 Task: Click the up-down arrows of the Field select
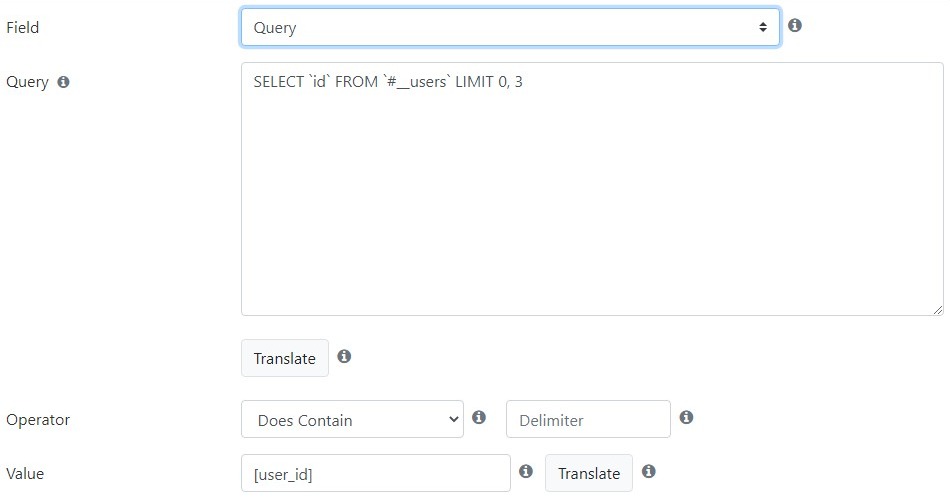(763, 27)
